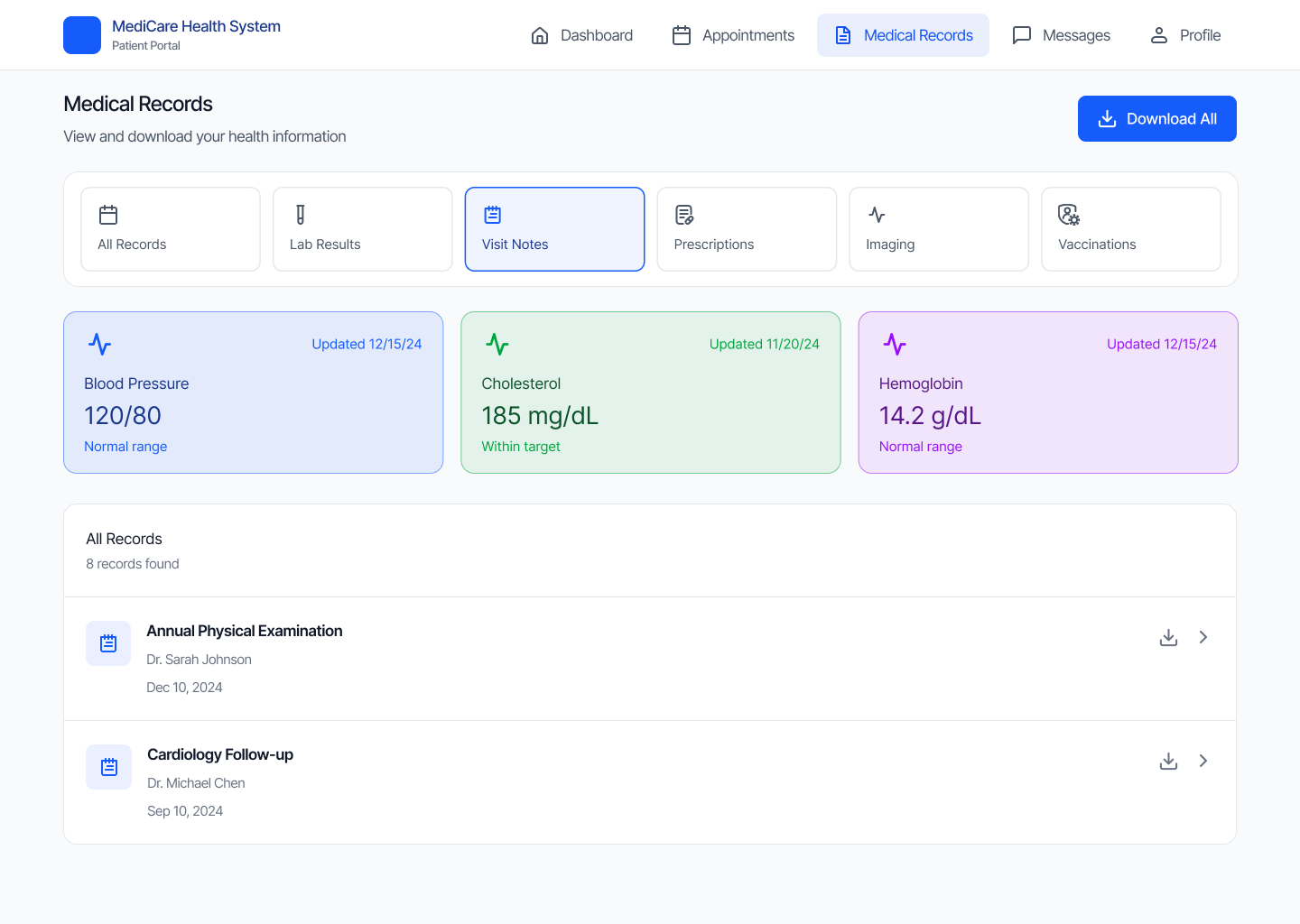This screenshot has width=1300, height=924.
Task: Click the Vaccinations syringe icon
Action: 1068,215
